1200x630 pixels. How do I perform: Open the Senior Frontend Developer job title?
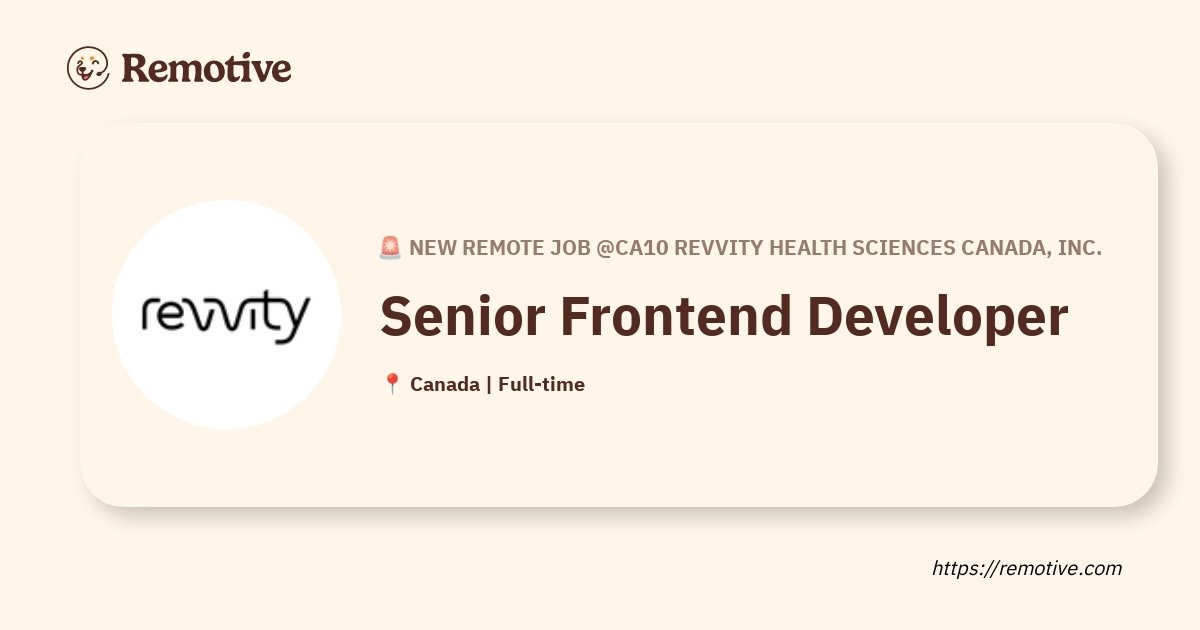coord(724,316)
